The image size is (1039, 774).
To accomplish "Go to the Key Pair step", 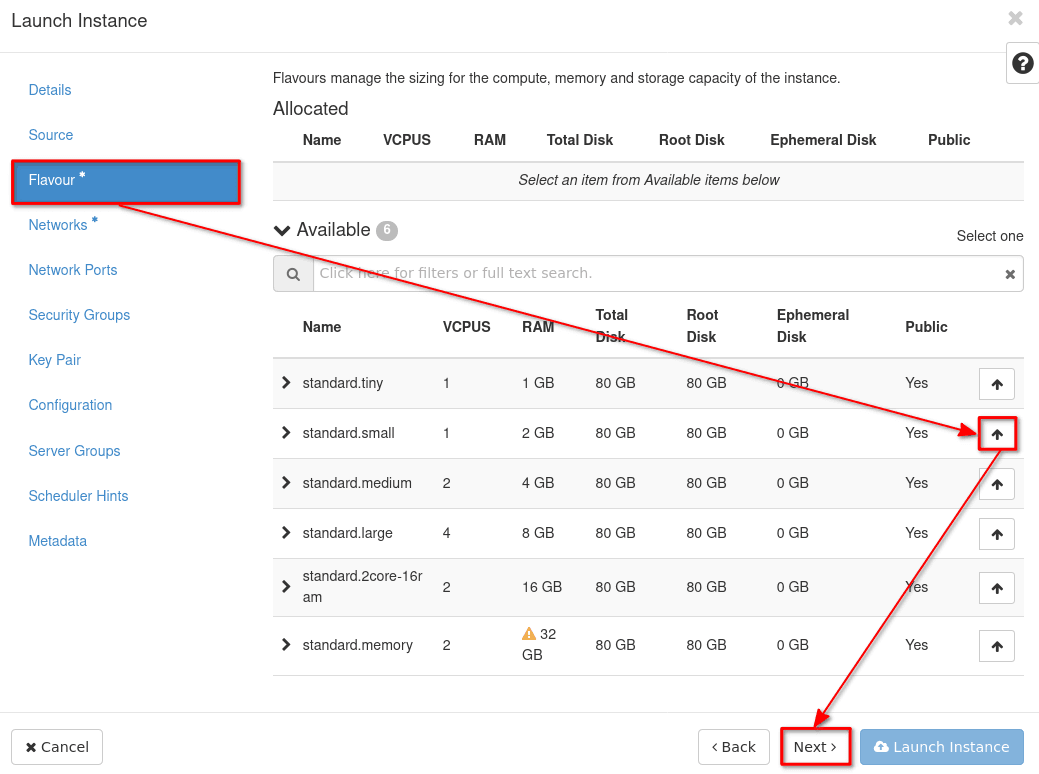I will (x=55, y=360).
